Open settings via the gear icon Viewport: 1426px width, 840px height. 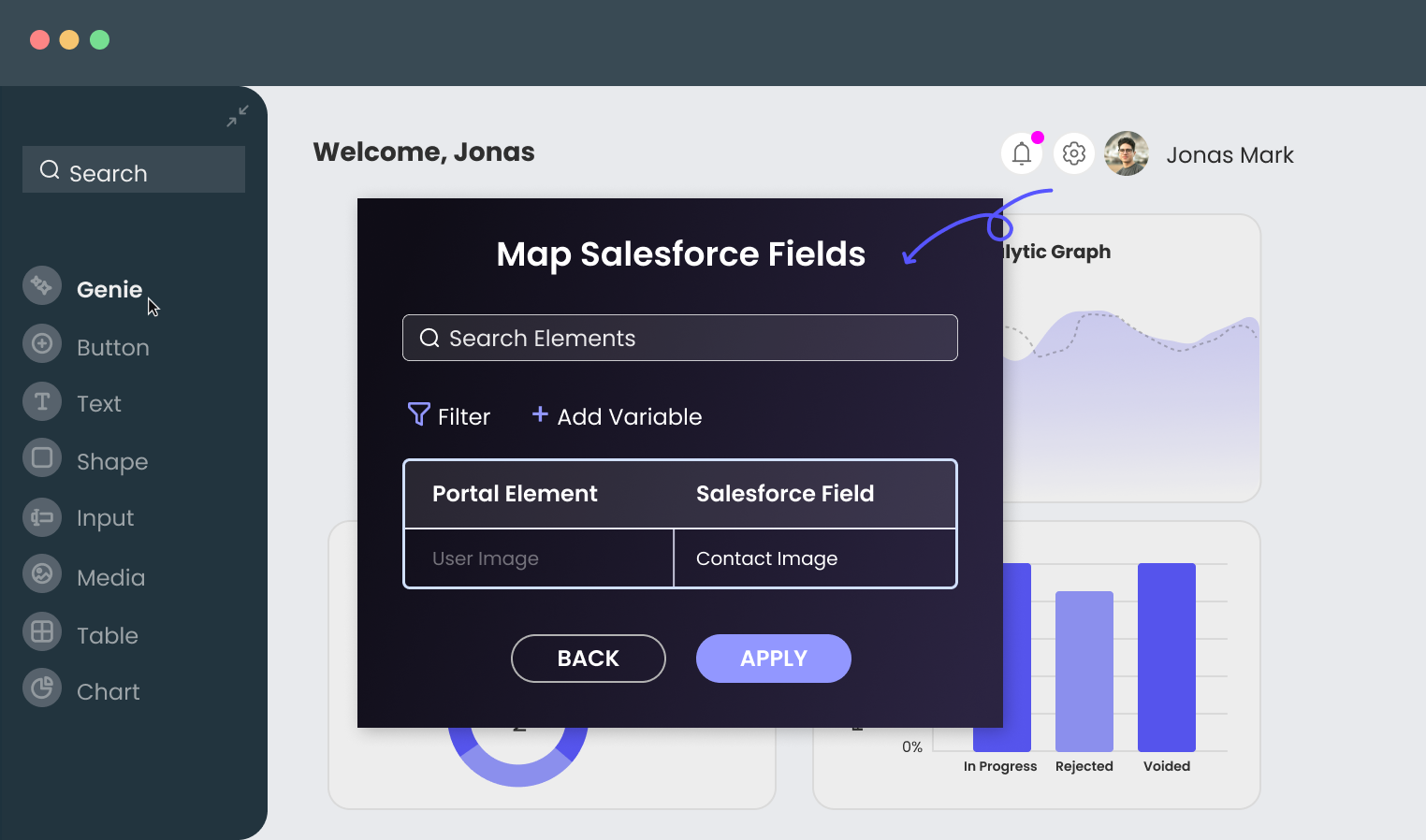click(1074, 153)
